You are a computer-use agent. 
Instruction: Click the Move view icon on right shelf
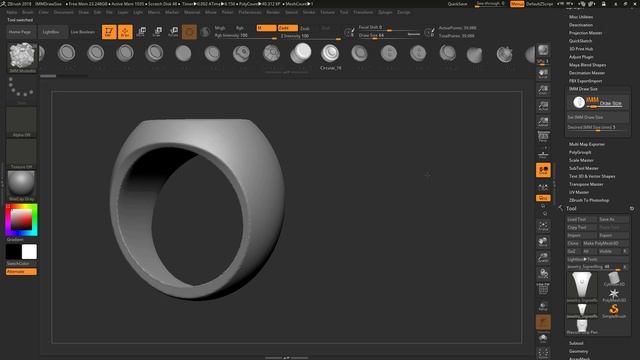(x=543, y=242)
